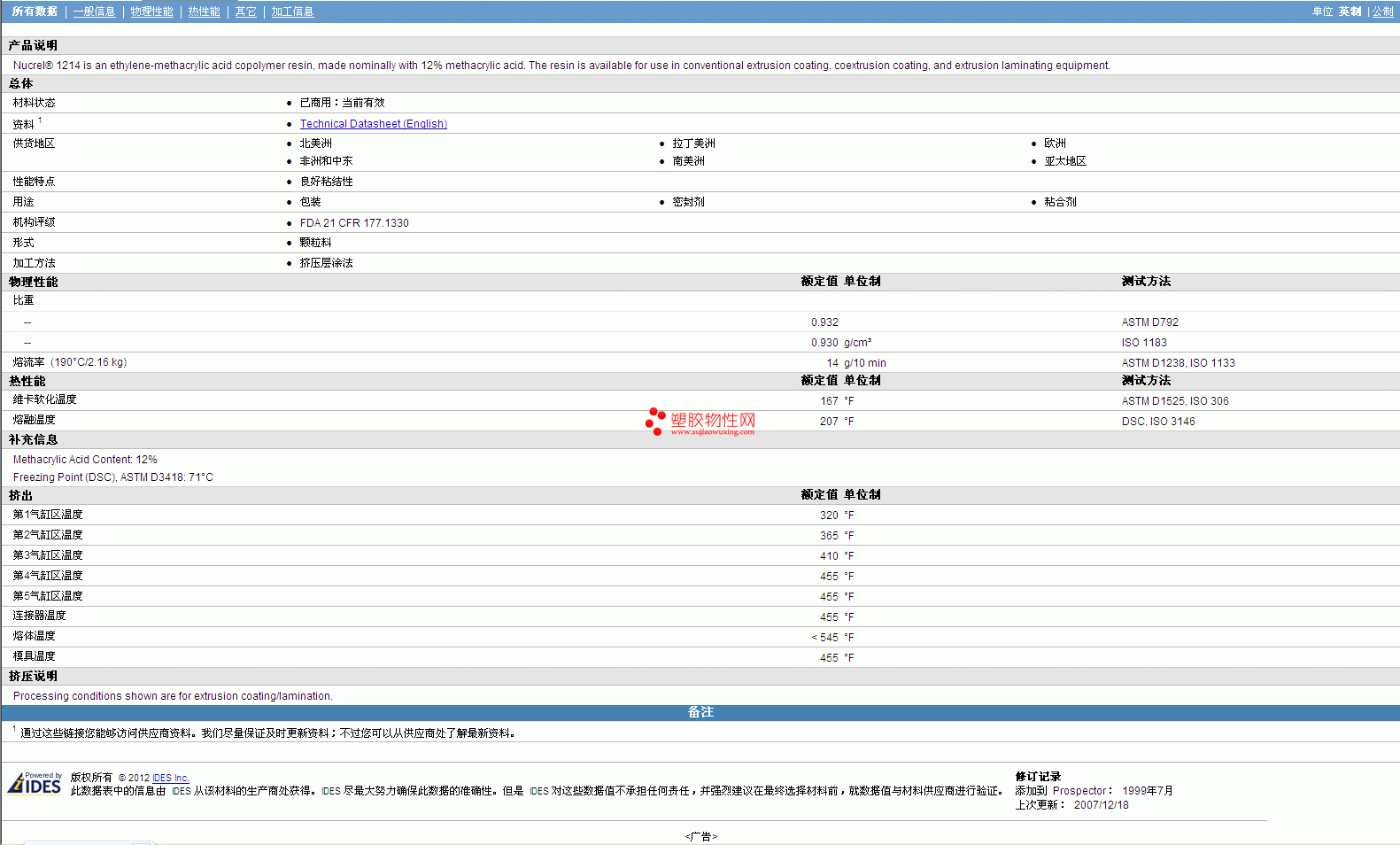Open the 物理性能 tab
Viewport: 1400px width, 845px height.
(x=151, y=12)
